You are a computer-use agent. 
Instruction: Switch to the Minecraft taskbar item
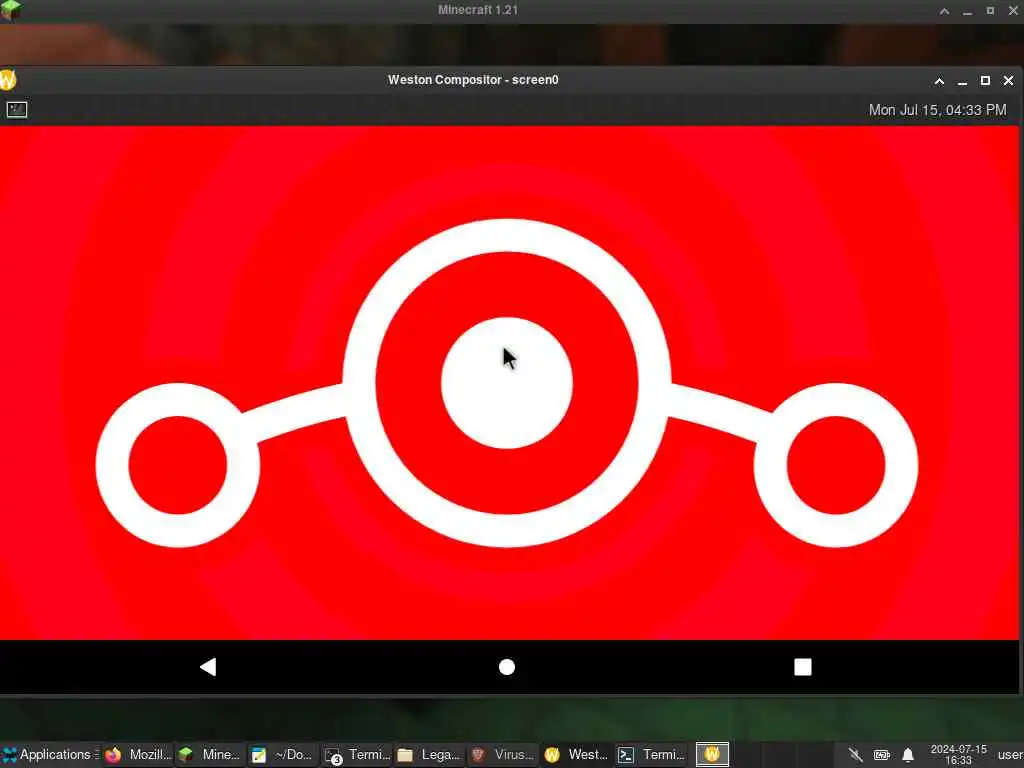(210, 754)
